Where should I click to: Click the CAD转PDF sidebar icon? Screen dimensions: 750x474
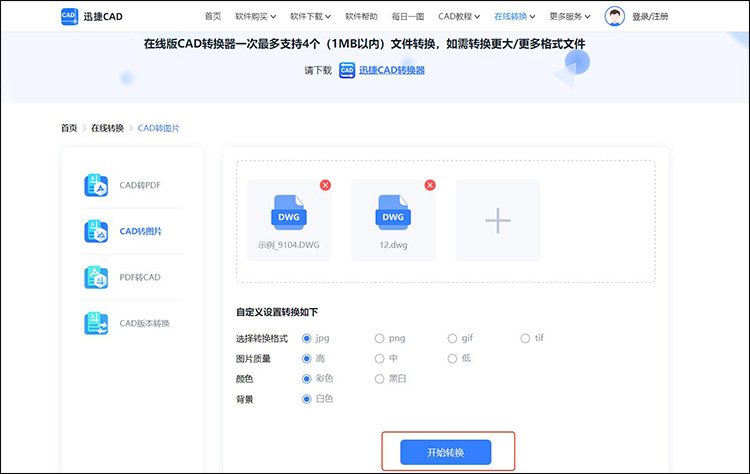tap(96, 185)
